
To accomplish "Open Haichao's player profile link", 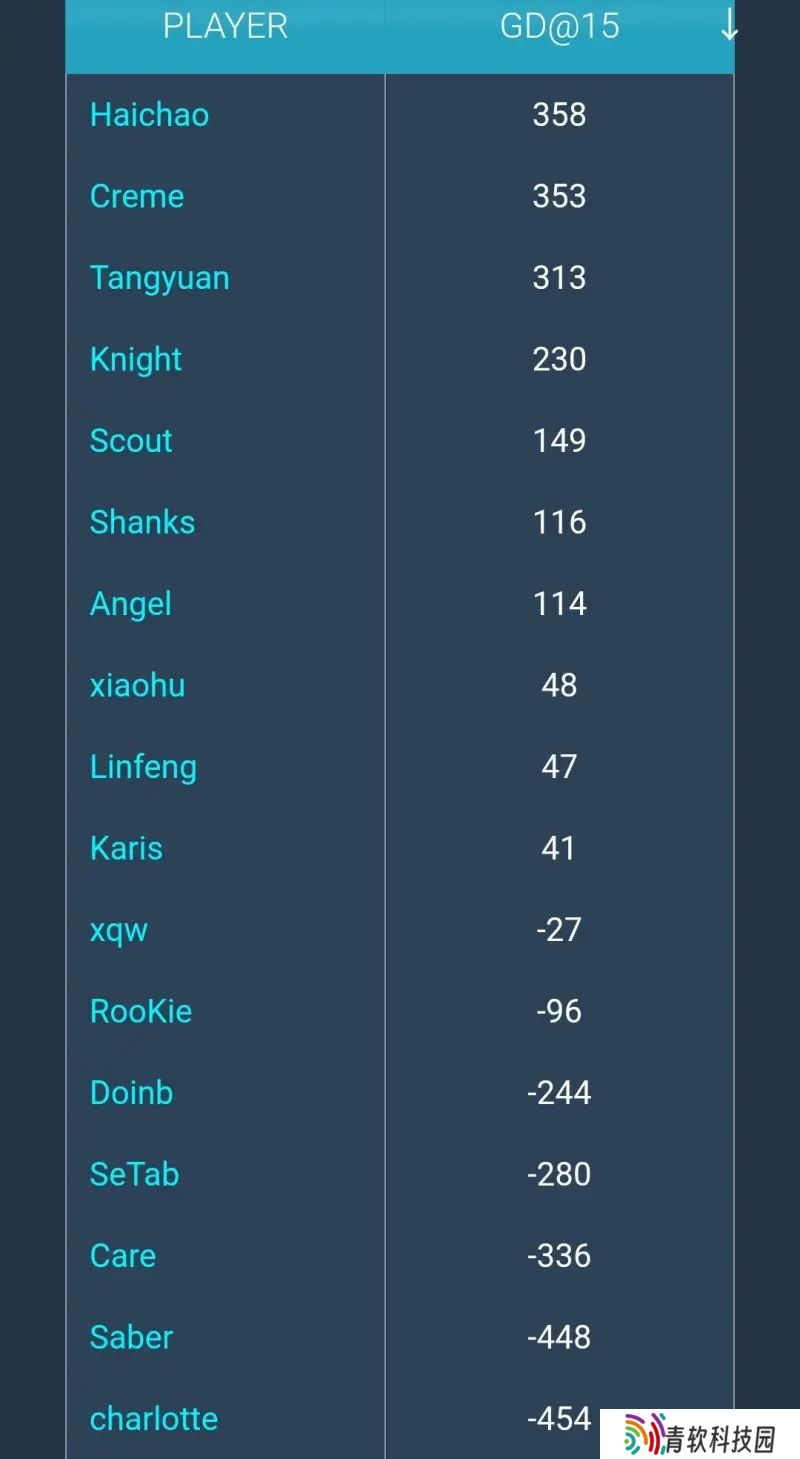I will (149, 115).
